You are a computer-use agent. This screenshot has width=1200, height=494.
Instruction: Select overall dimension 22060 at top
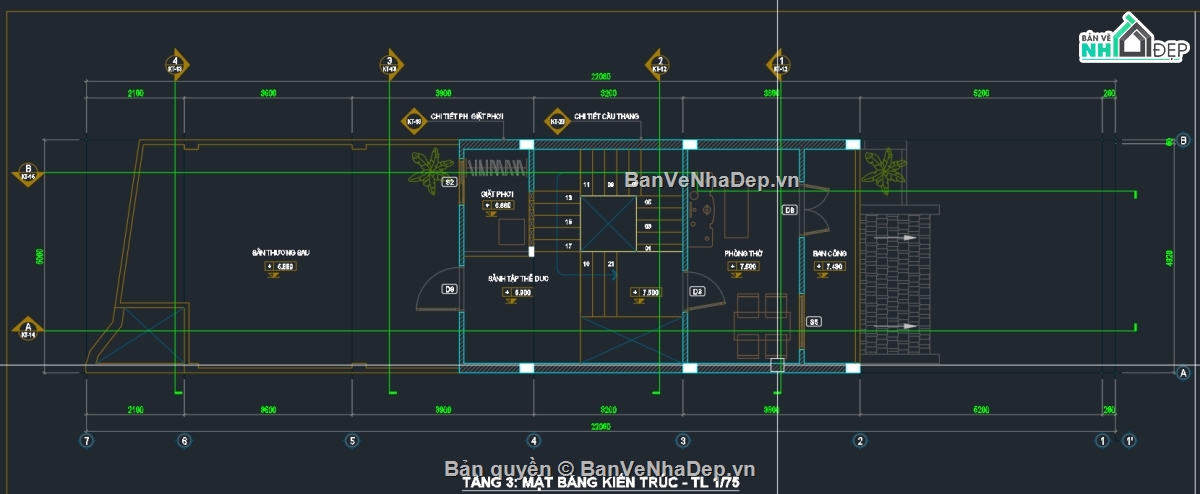(602, 76)
